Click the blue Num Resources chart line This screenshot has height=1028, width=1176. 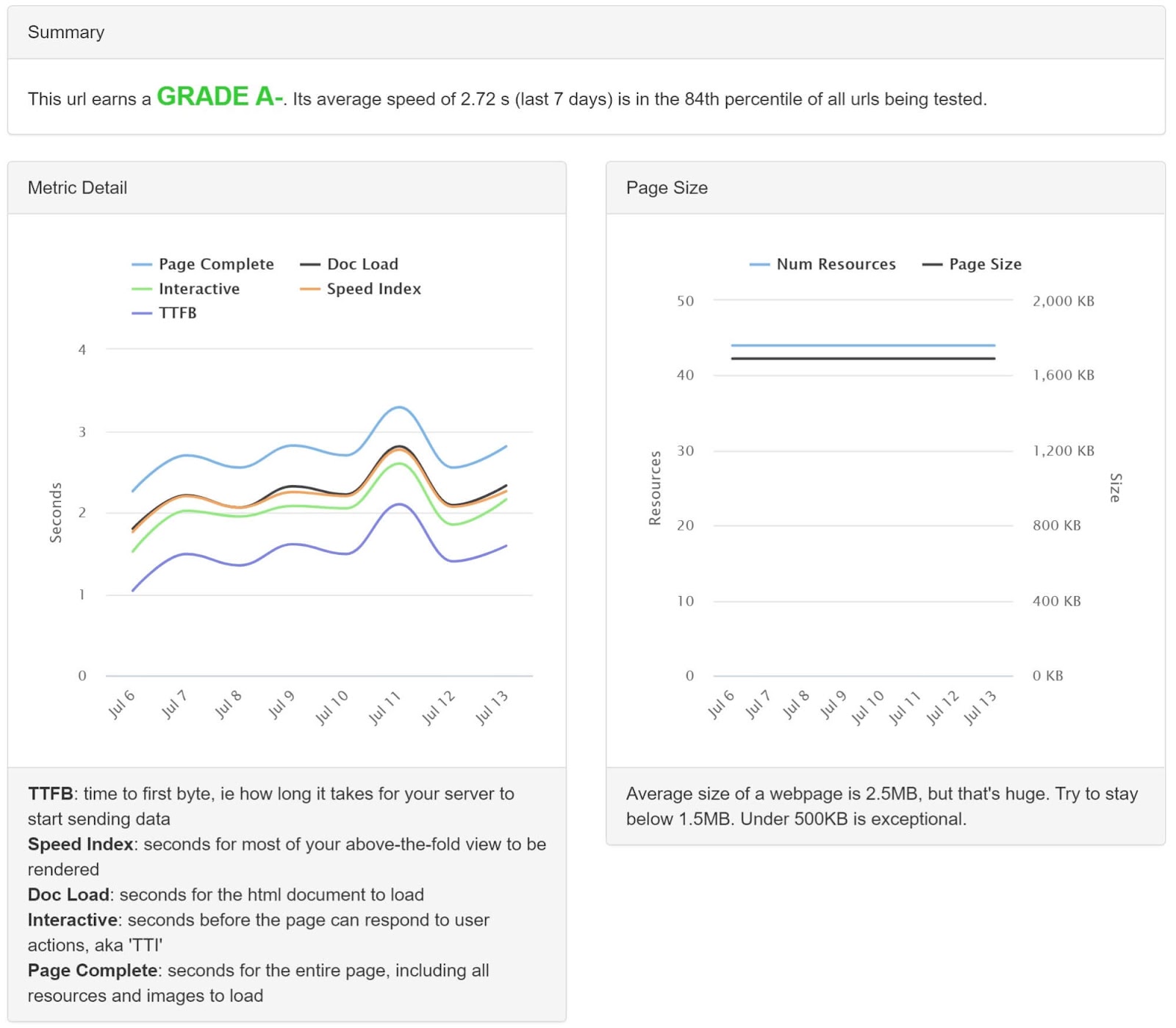(863, 345)
